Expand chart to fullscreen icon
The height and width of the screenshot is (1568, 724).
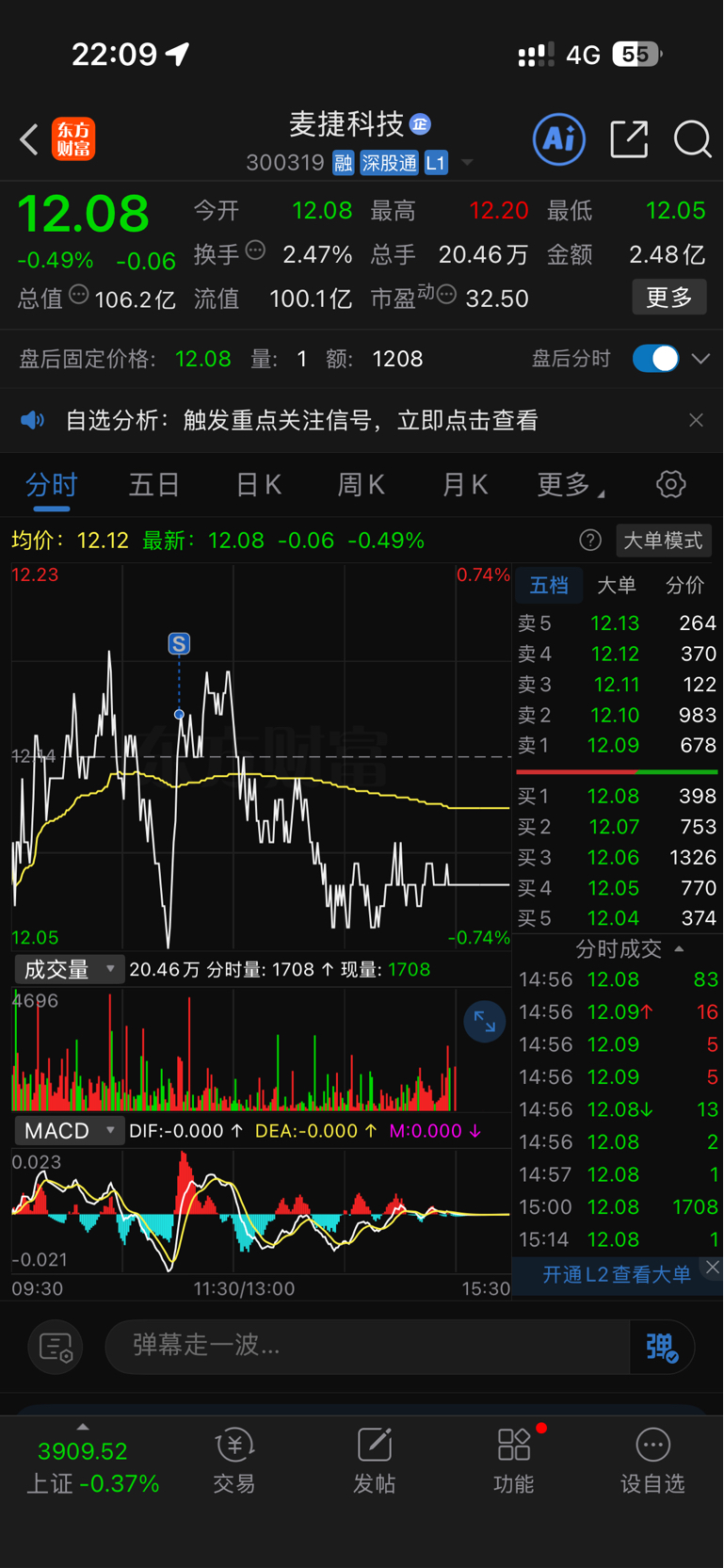[485, 1022]
